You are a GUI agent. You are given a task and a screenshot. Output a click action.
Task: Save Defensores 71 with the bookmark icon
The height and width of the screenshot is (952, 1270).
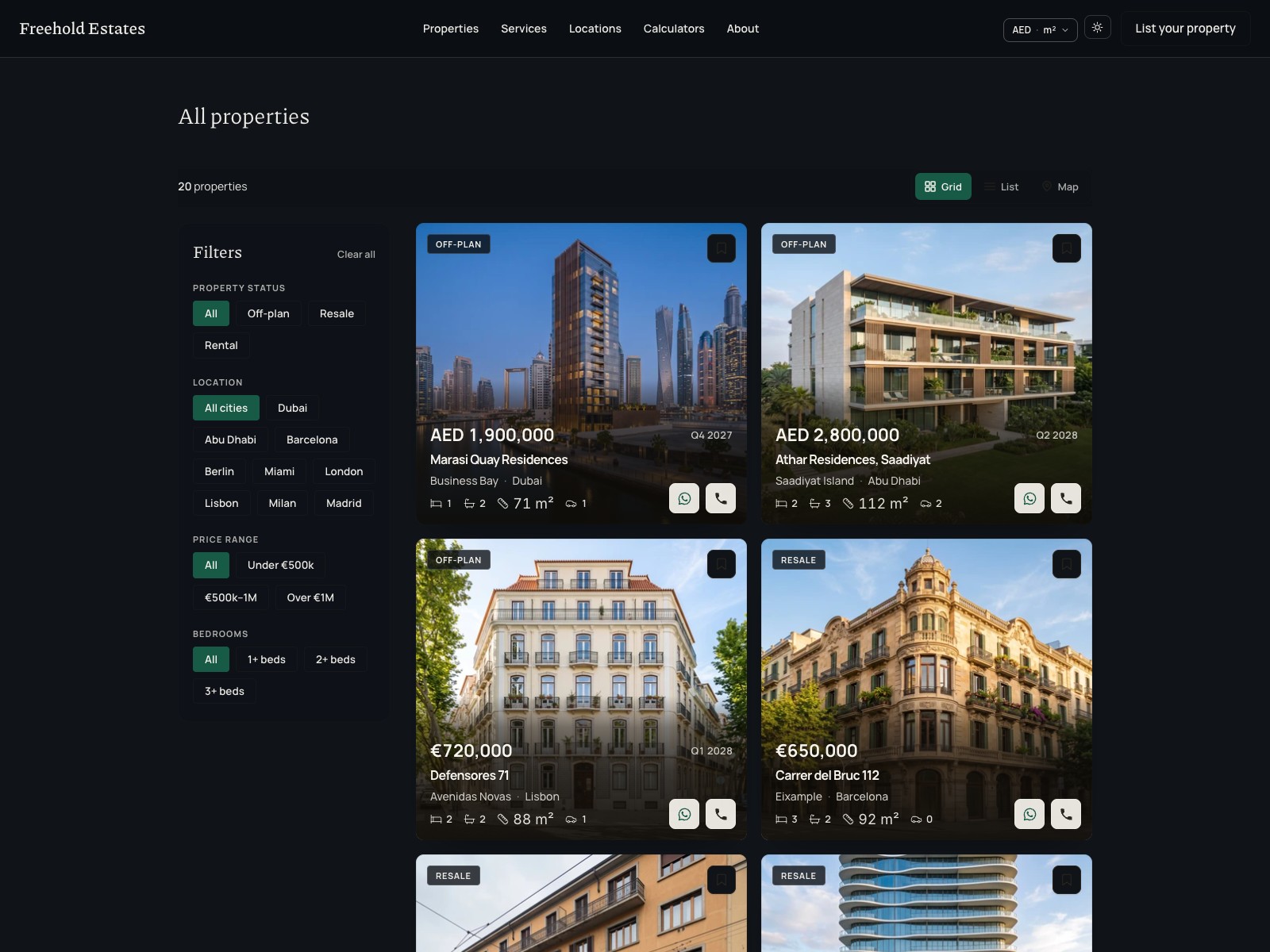pyautogui.click(x=722, y=564)
